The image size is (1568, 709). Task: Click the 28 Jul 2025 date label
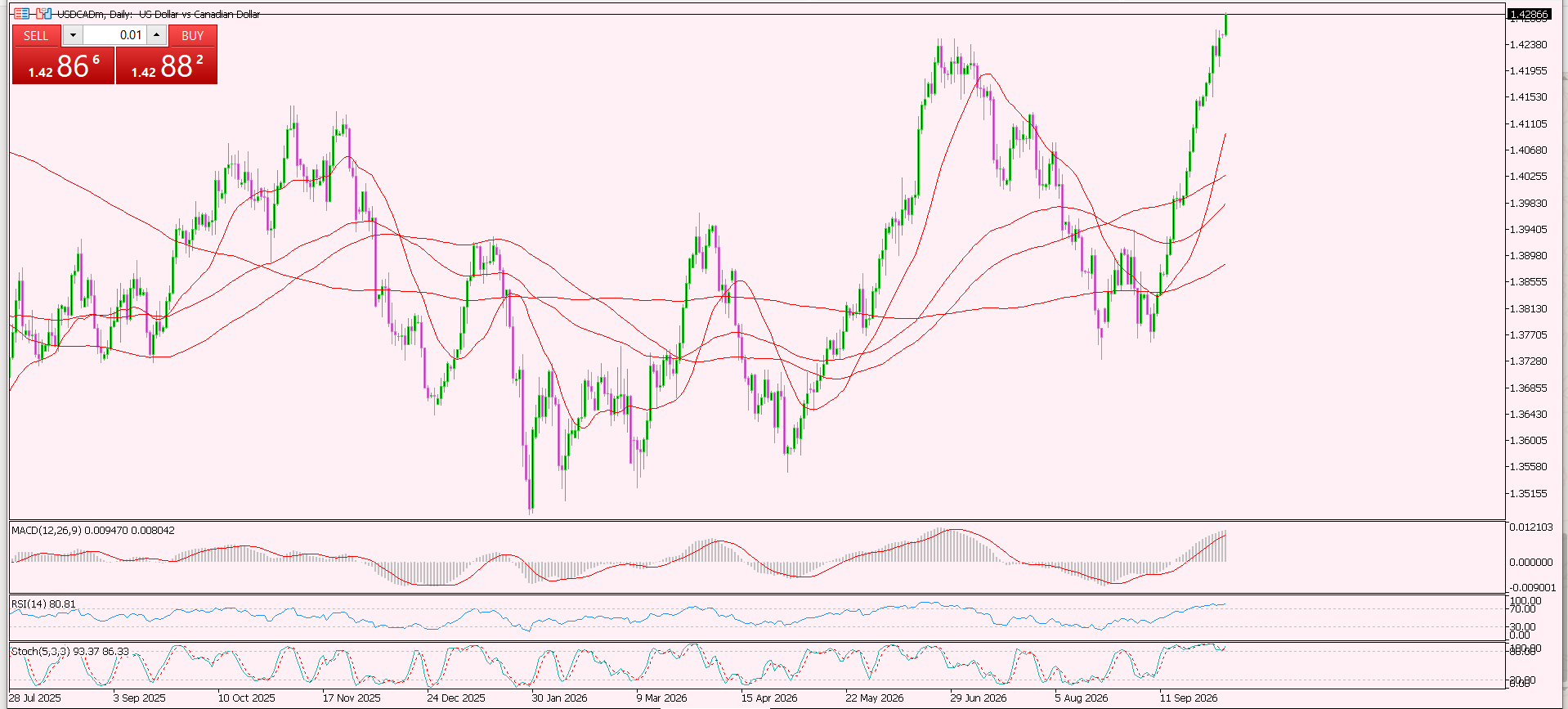(x=35, y=698)
